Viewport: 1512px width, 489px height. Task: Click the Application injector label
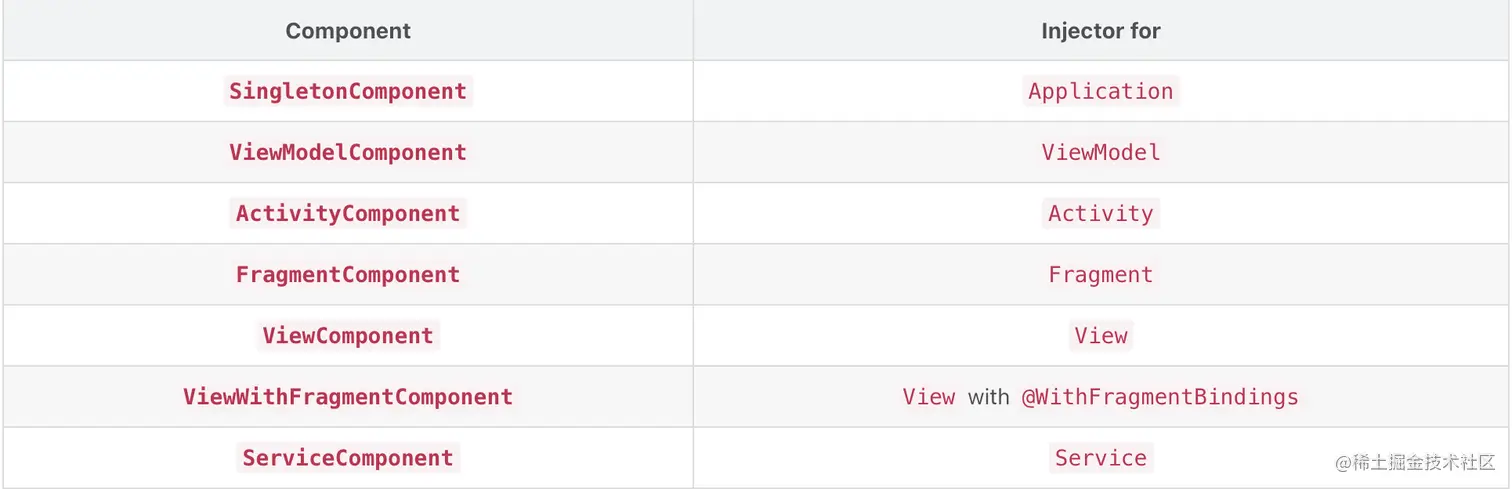pos(1100,91)
